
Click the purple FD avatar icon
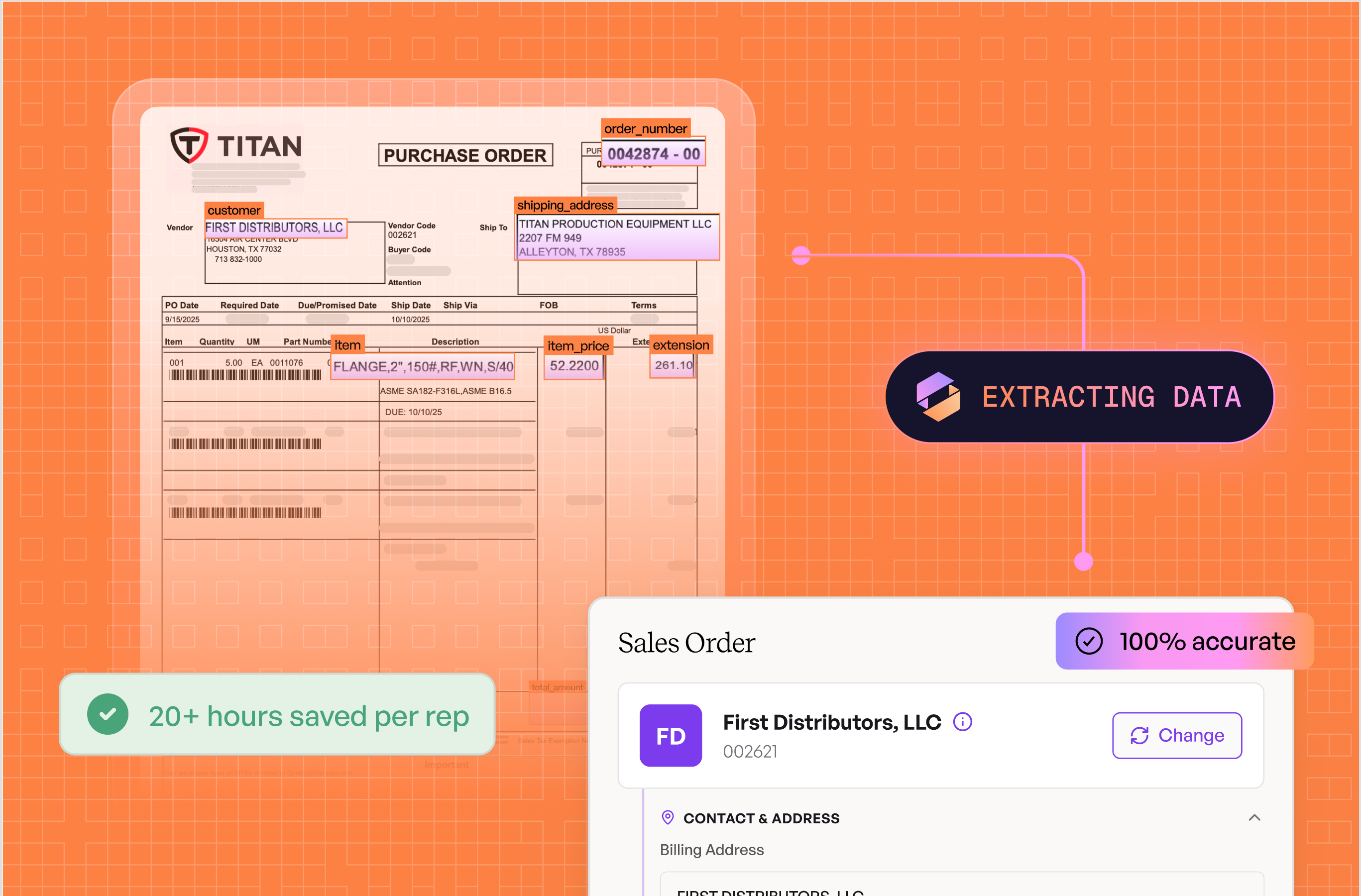tap(670, 736)
